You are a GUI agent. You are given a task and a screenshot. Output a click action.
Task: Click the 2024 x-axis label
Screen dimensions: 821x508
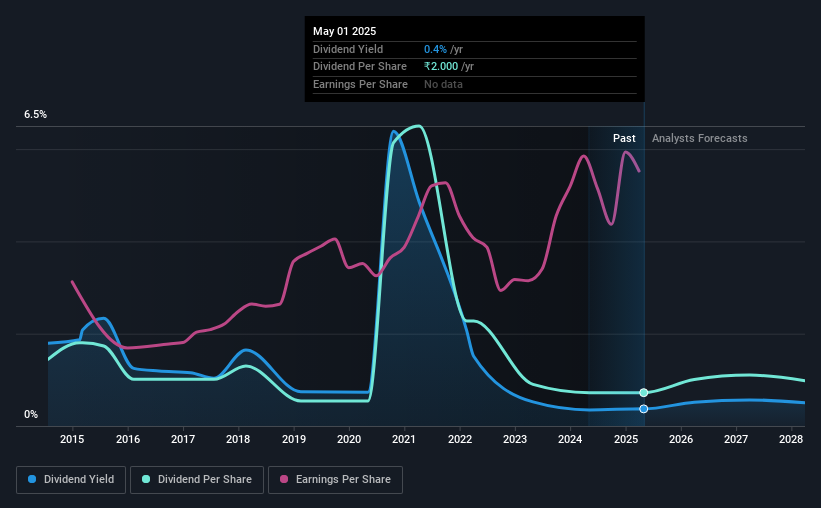[570, 439]
